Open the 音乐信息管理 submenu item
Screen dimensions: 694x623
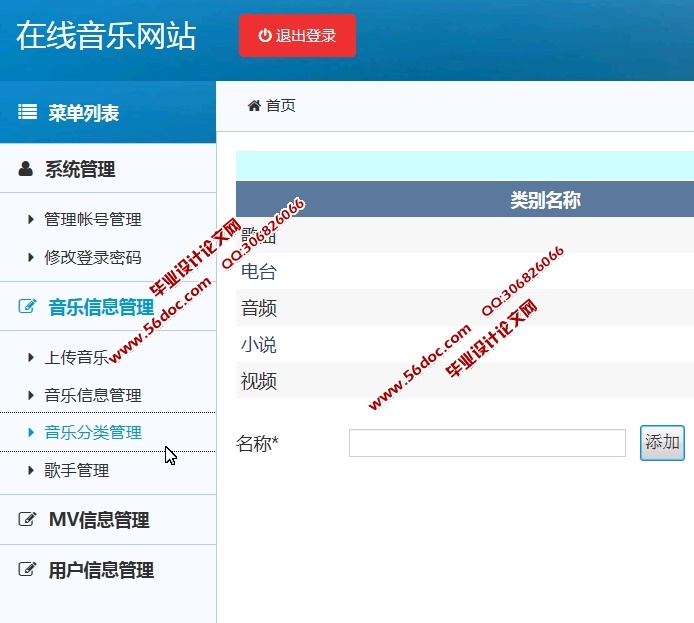point(93,396)
